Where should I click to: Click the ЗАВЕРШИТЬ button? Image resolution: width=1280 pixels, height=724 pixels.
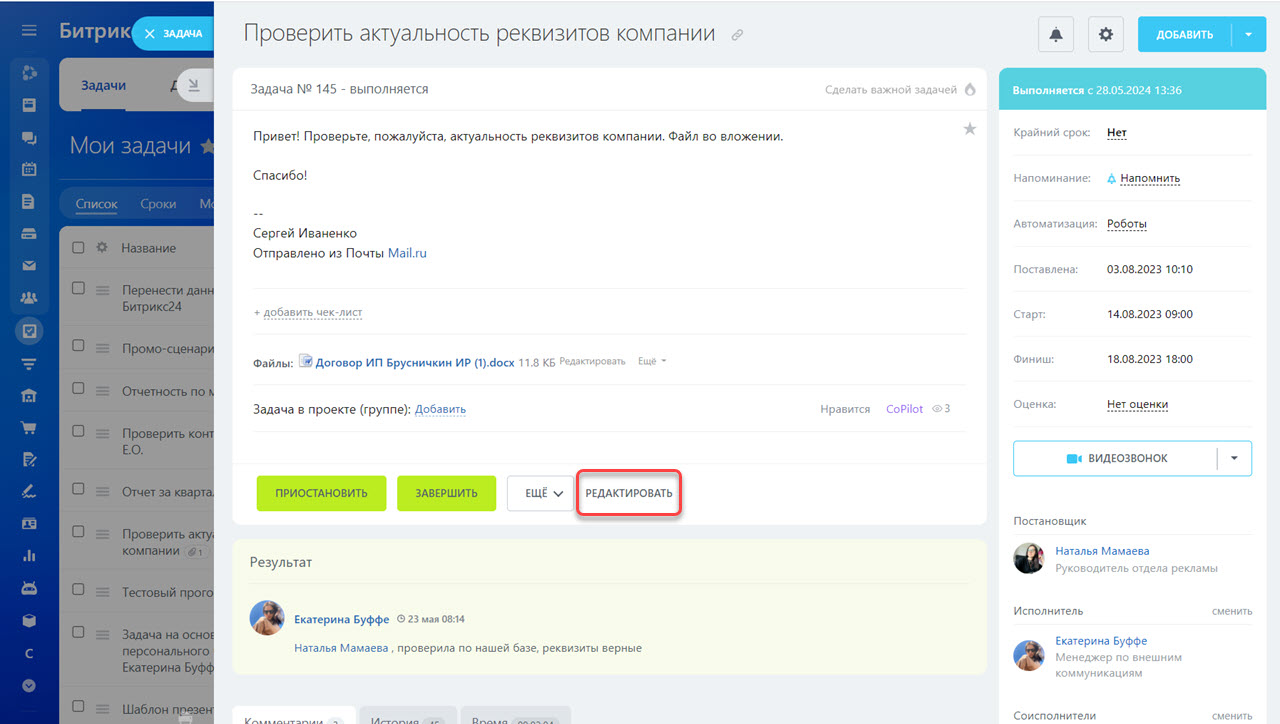coord(446,493)
